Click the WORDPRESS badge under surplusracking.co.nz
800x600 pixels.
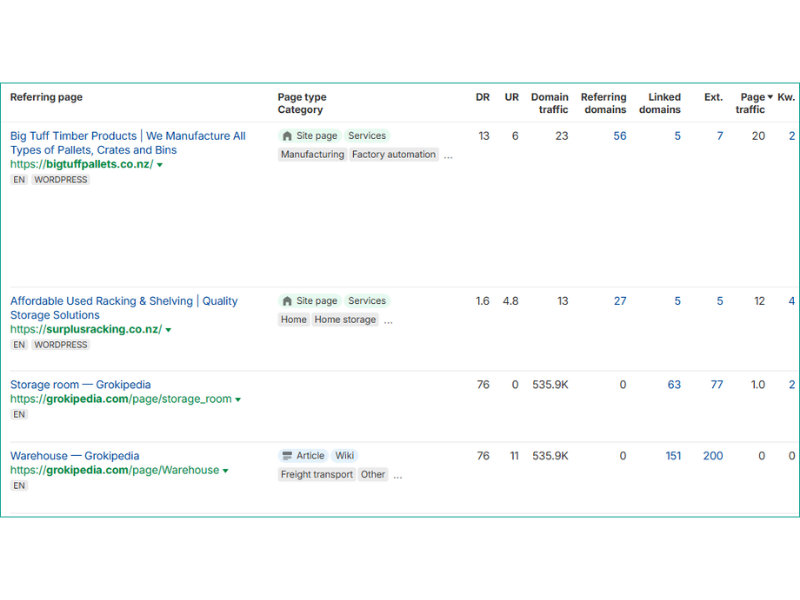pos(60,344)
